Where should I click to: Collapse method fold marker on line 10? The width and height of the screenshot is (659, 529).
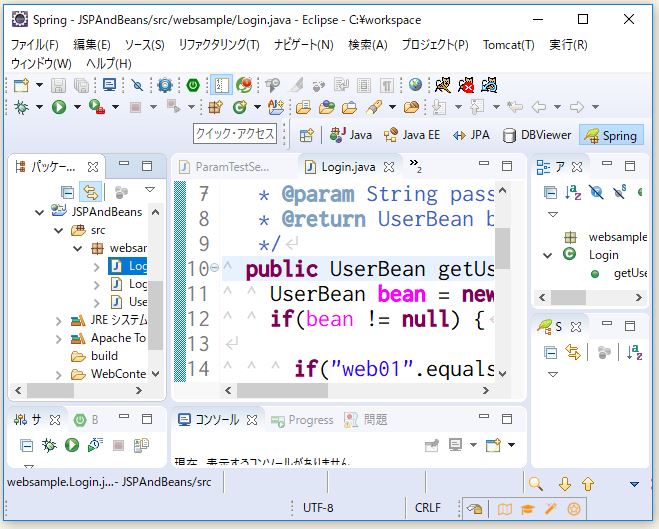214,268
